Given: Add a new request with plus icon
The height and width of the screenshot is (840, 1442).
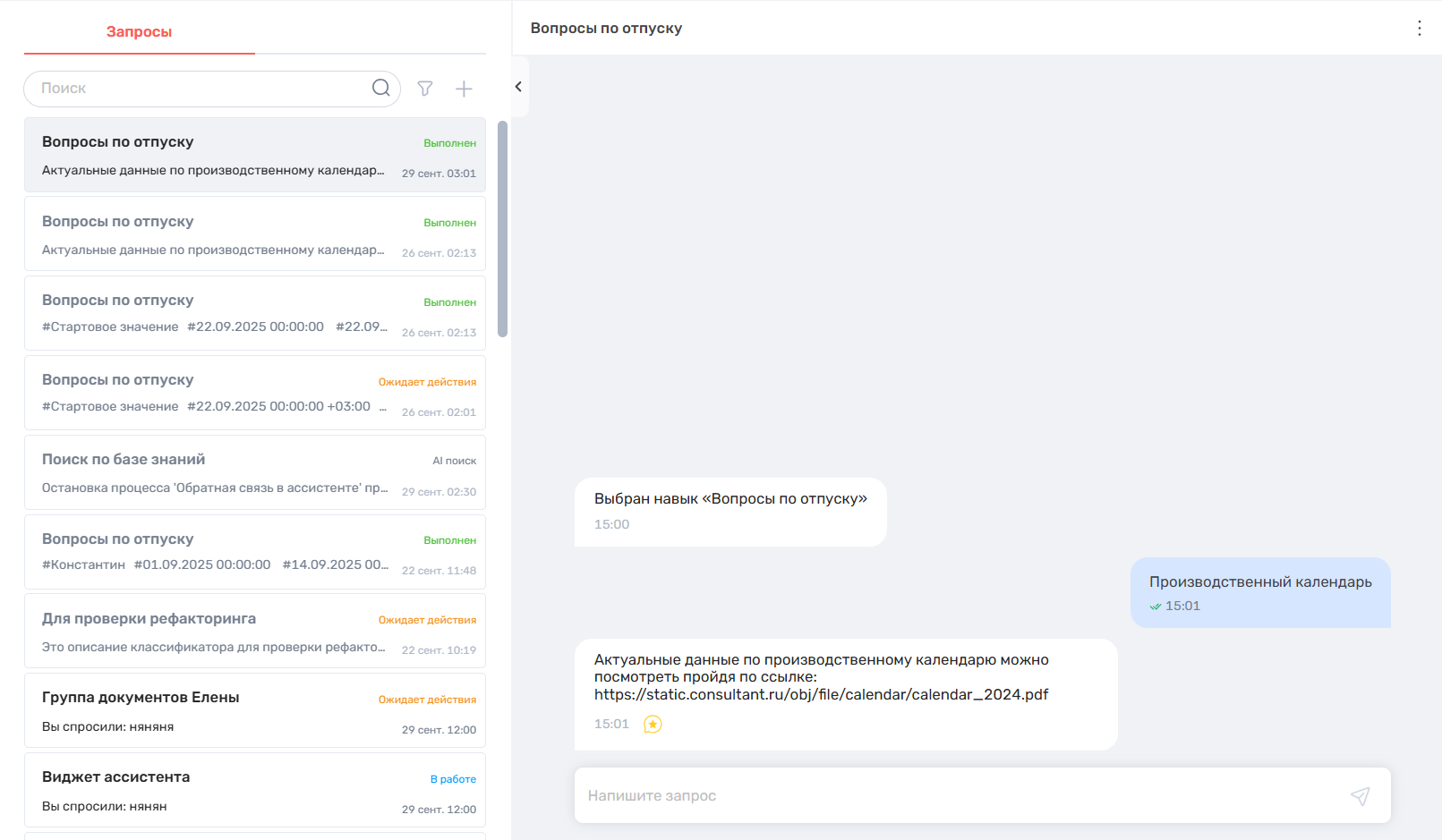Looking at the screenshot, I should pos(464,89).
